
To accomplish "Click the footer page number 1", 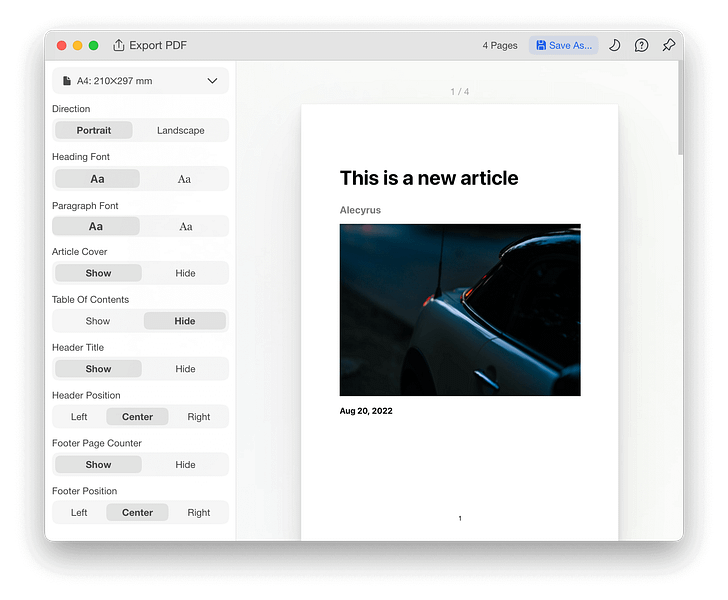I will pyautogui.click(x=460, y=518).
